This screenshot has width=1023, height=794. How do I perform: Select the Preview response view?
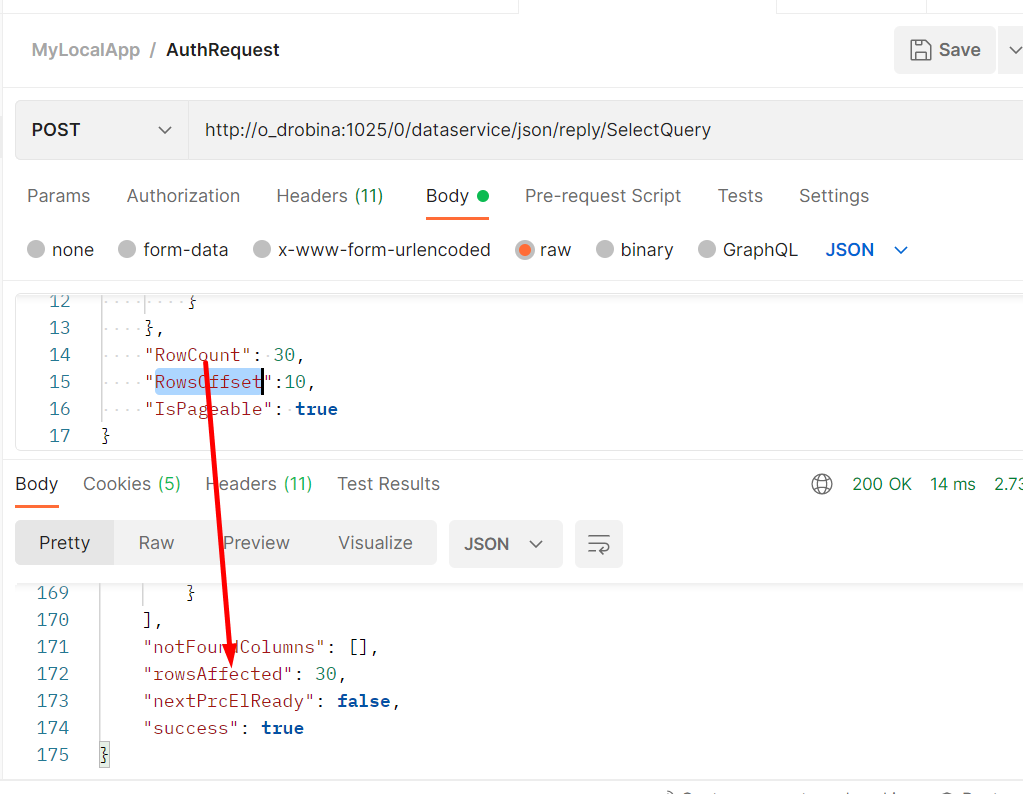click(256, 543)
